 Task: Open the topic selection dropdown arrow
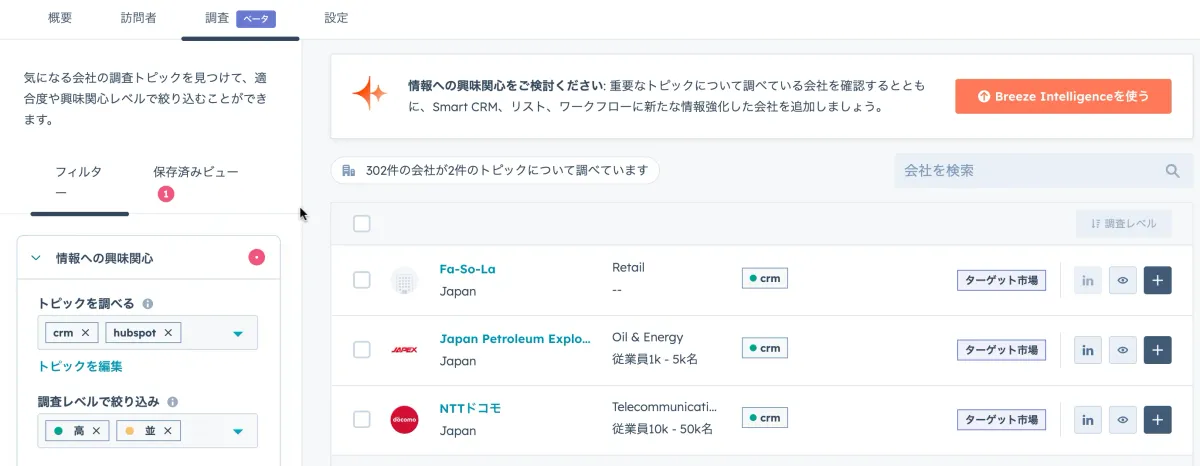point(238,334)
